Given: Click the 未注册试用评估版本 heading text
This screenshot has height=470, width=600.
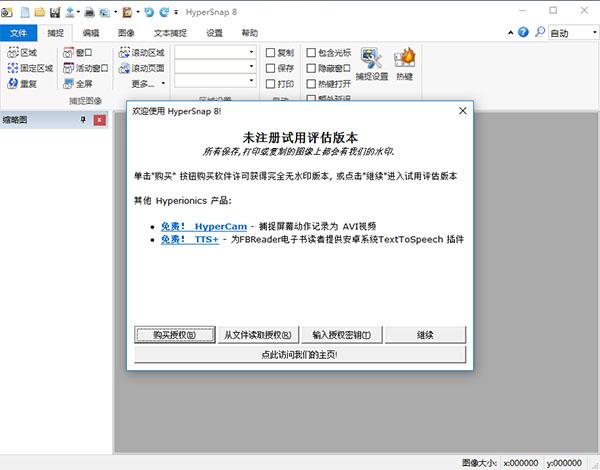Looking at the screenshot, I should click(300, 137).
